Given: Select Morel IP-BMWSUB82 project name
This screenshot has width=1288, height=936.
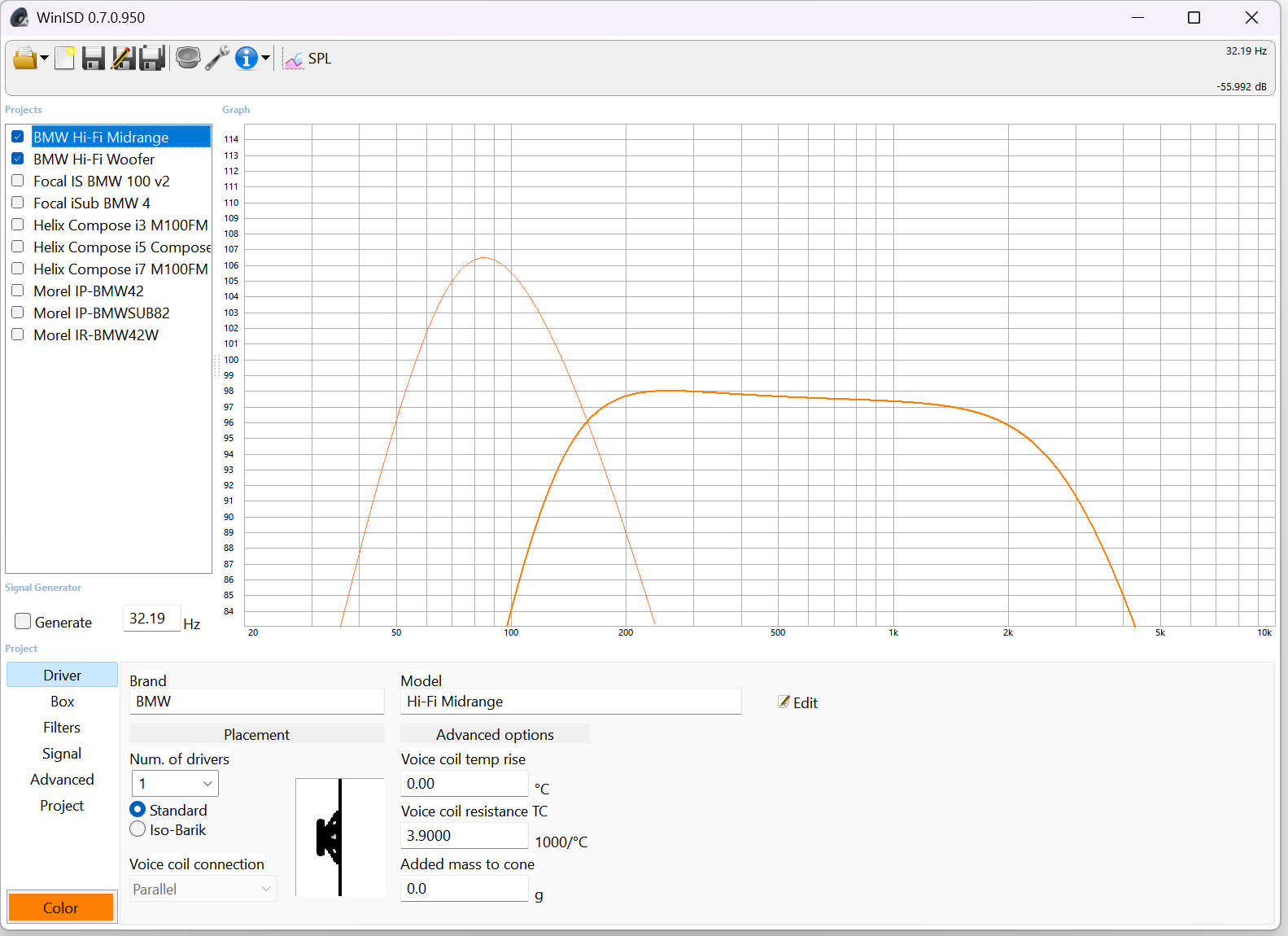Looking at the screenshot, I should 102,313.
